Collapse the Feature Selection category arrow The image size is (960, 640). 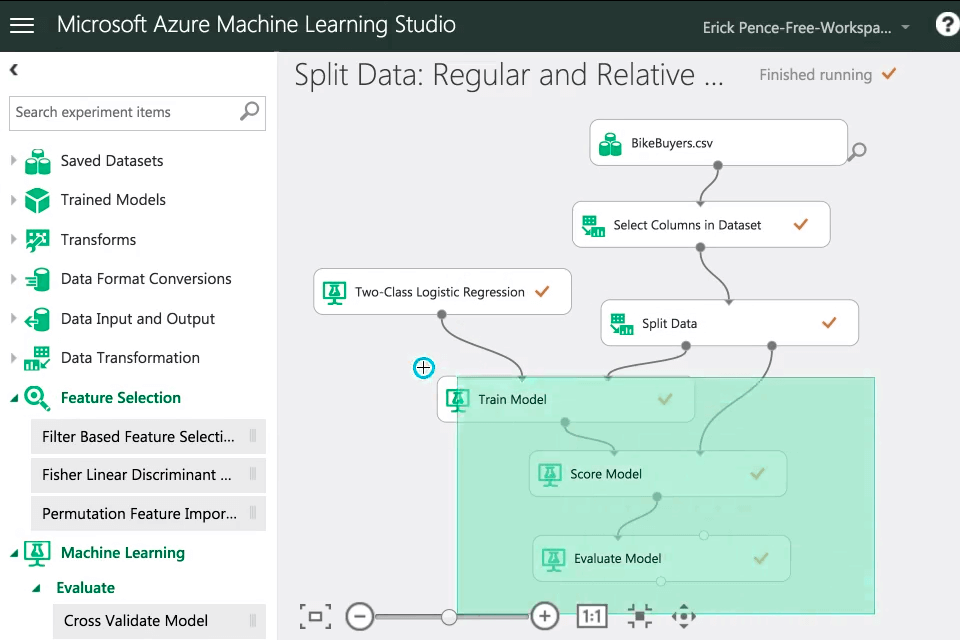click(13, 398)
